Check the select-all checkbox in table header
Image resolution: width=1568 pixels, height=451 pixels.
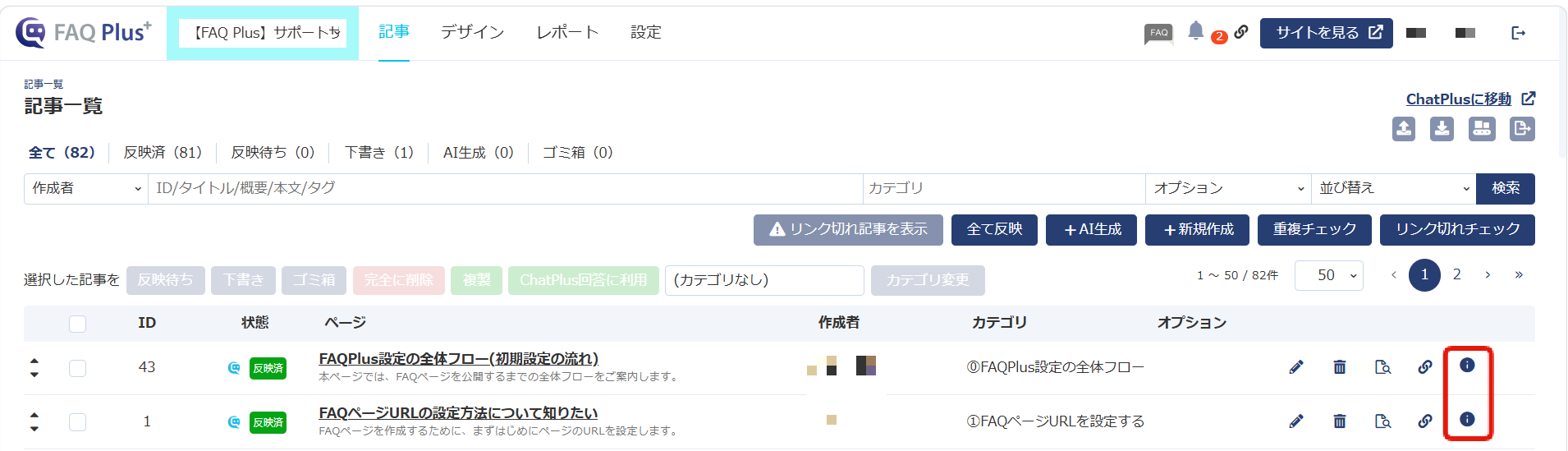pos(77,324)
